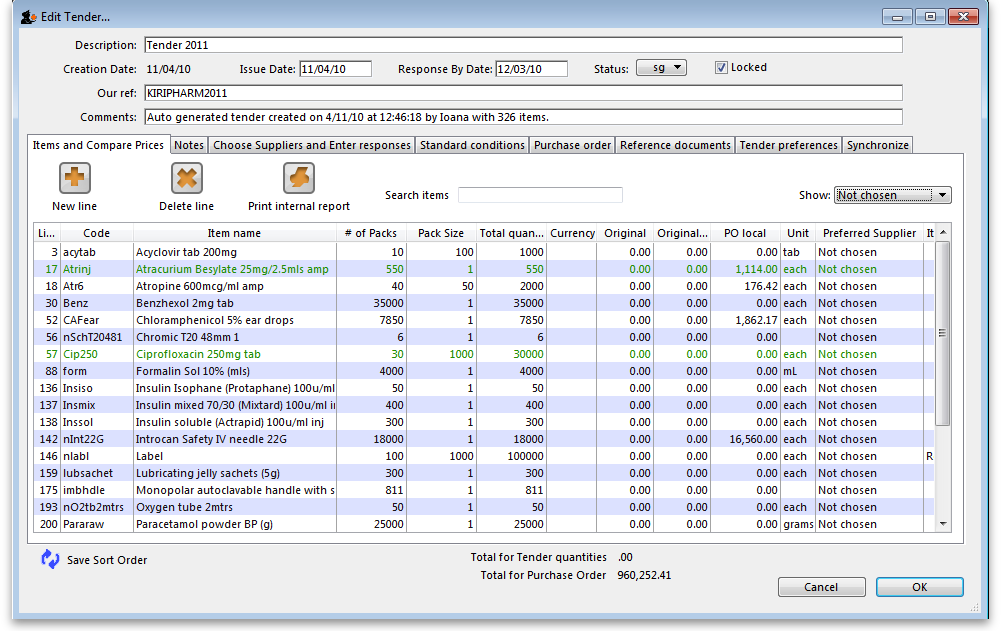This screenshot has width=1001, height=631.
Task: Sort by the Item name column header
Action: point(234,233)
